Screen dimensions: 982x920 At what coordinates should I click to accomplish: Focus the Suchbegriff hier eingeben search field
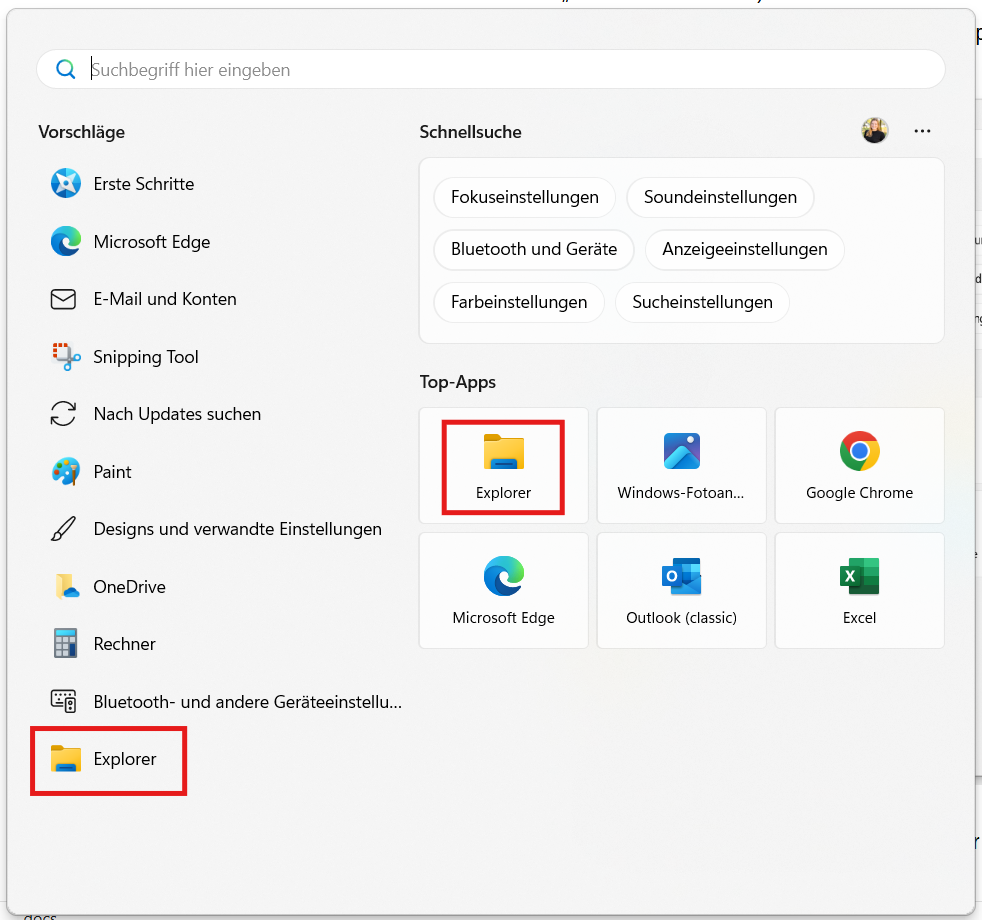[x=491, y=69]
